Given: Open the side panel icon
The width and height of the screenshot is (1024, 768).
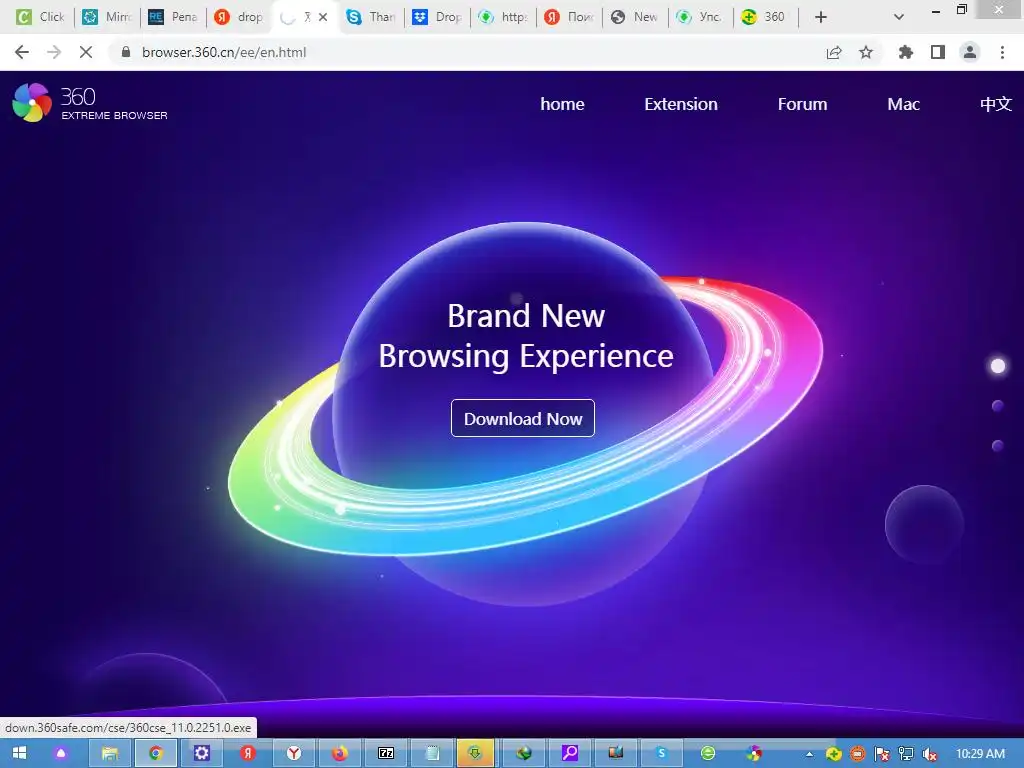Looking at the screenshot, I should pyautogui.click(x=938, y=52).
